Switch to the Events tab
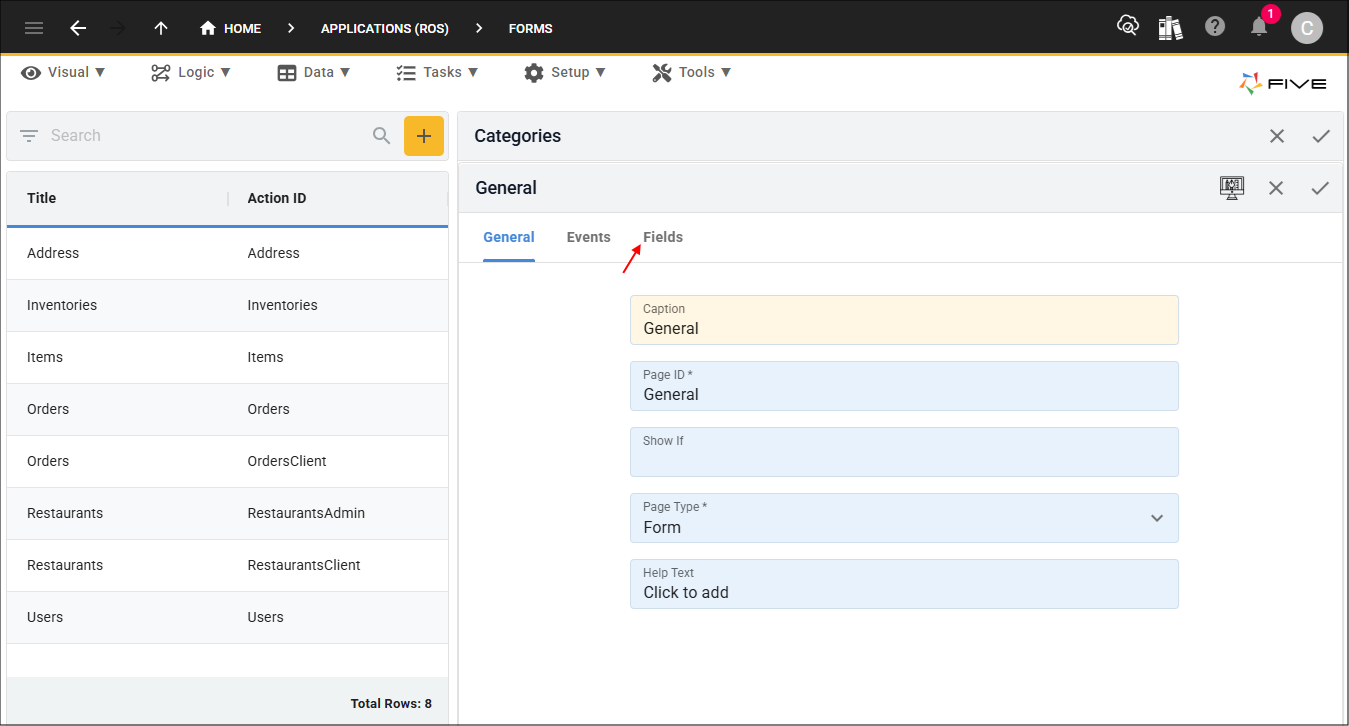The image size is (1349, 726). coord(589,237)
